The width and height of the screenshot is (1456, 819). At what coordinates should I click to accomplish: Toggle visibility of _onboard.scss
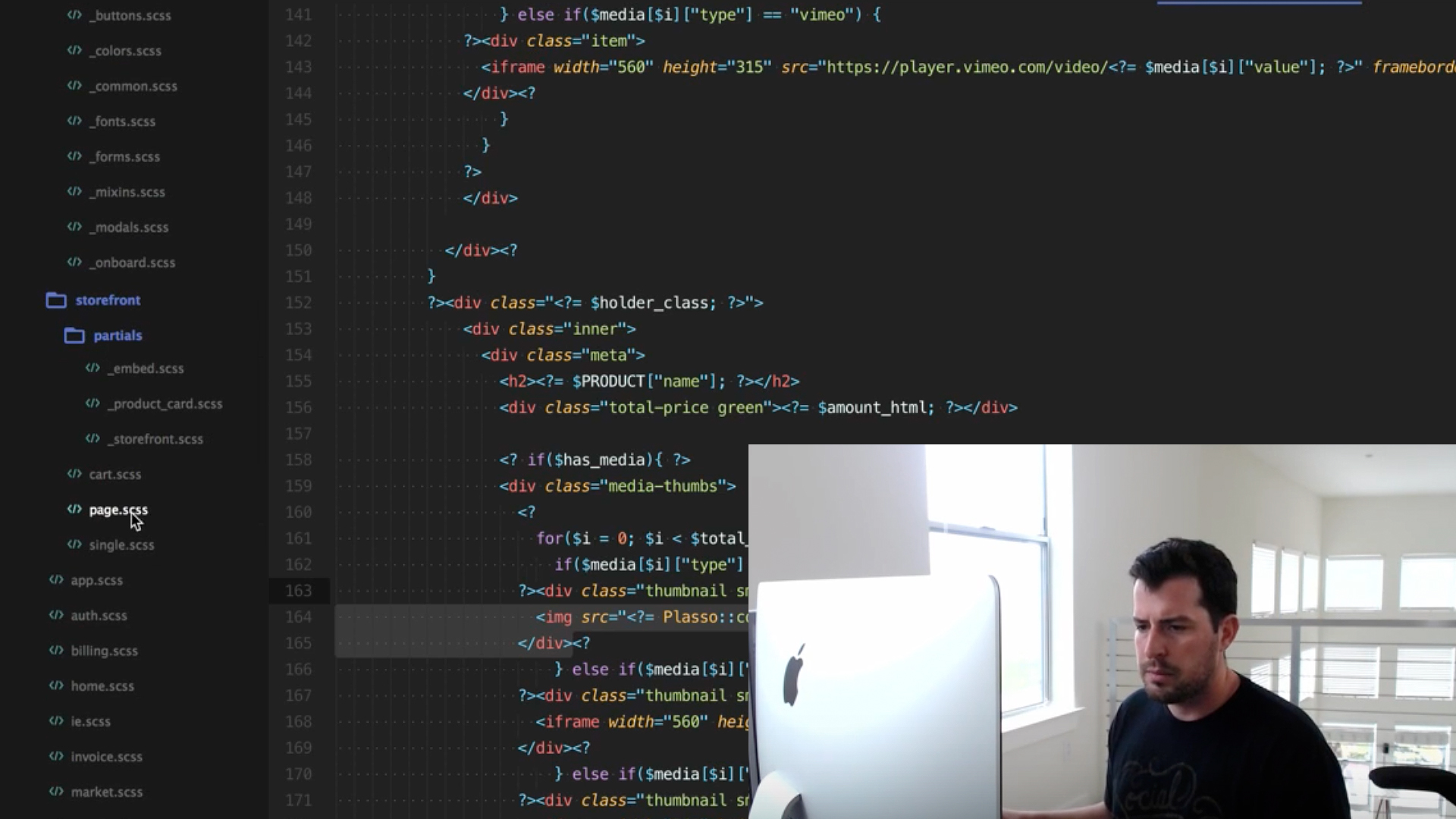pos(132,262)
